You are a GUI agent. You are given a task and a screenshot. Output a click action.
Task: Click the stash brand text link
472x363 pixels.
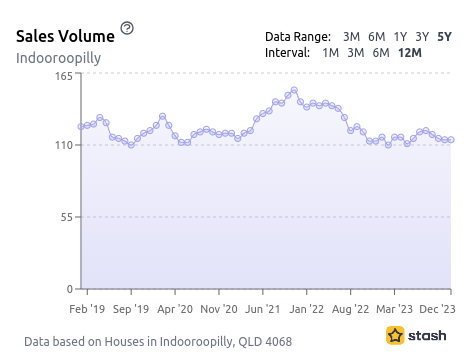(427, 335)
